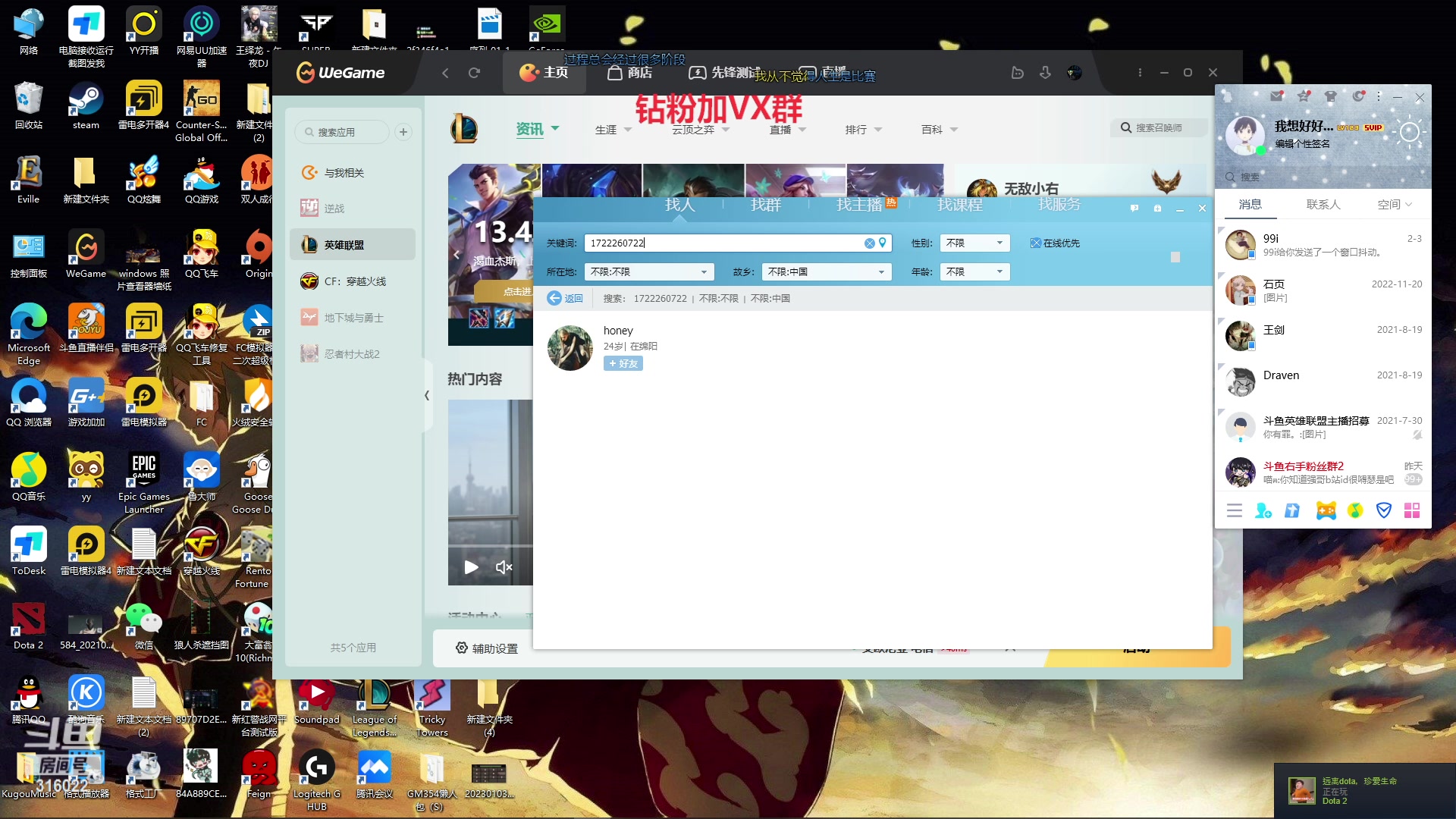Switch to the 找群 tab
This screenshot has height=819, width=1456.
tap(765, 205)
